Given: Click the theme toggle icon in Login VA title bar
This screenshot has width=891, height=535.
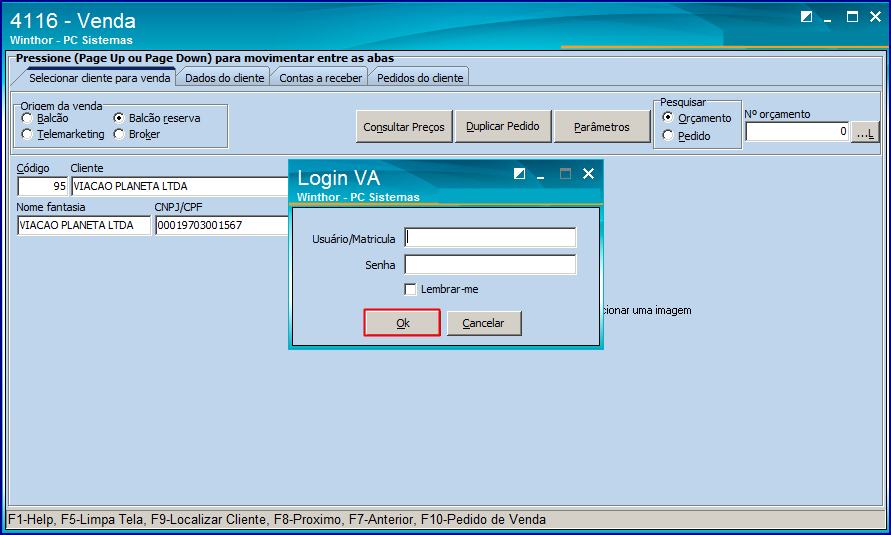Looking at the screenshot, I should point(519,174).
